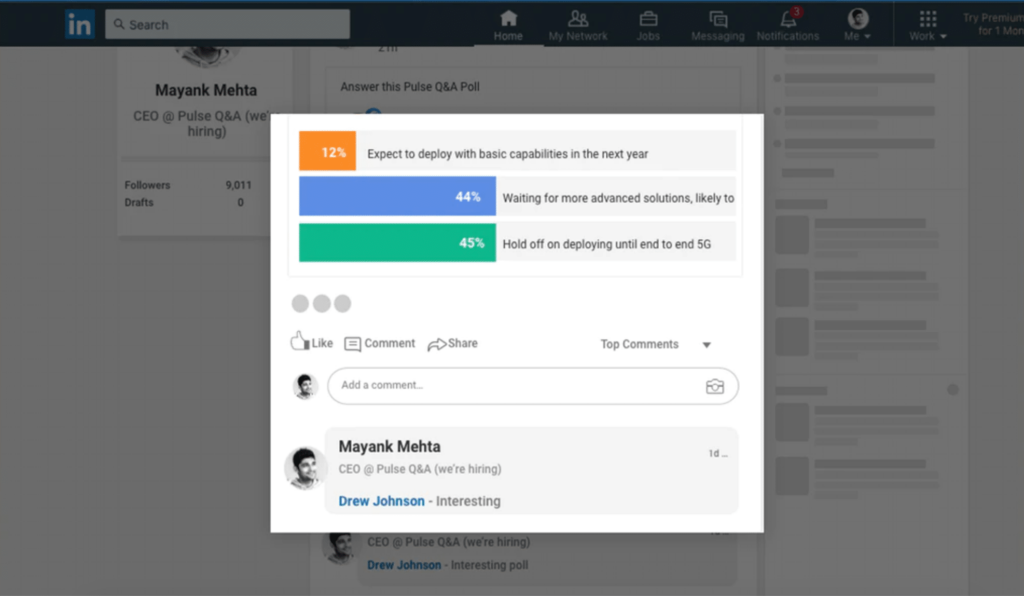This screenshot has width=1024, height=596.
Task: Open Drew Johnson's profile link
Action: tap(381, 501)
